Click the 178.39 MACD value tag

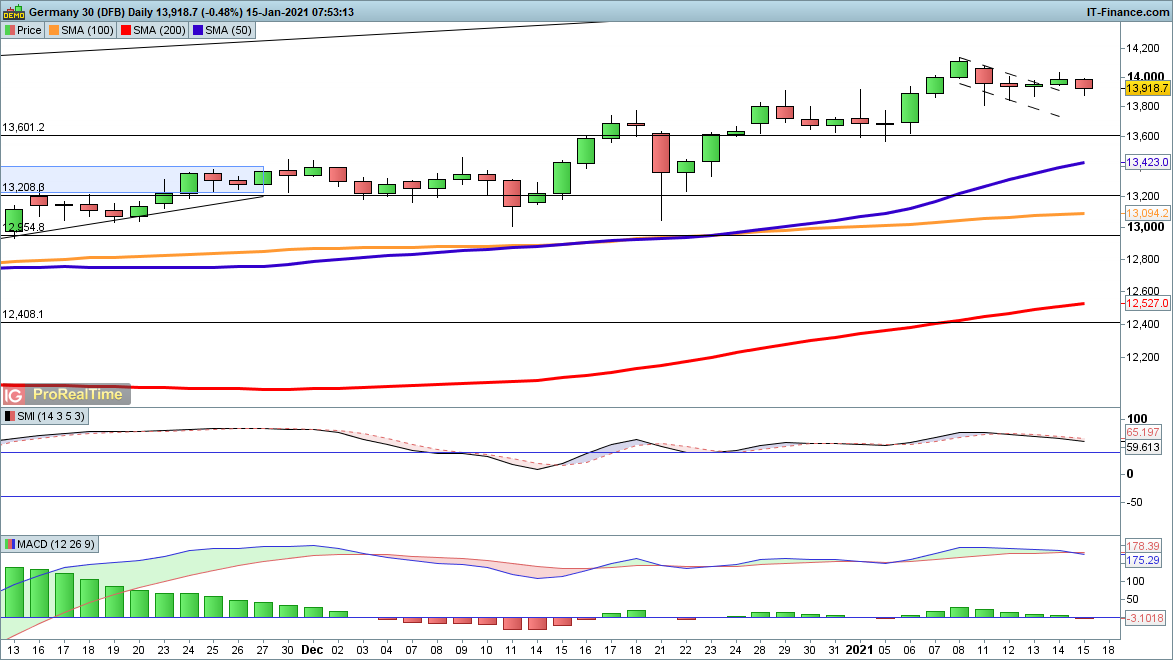coord(1144,546)
